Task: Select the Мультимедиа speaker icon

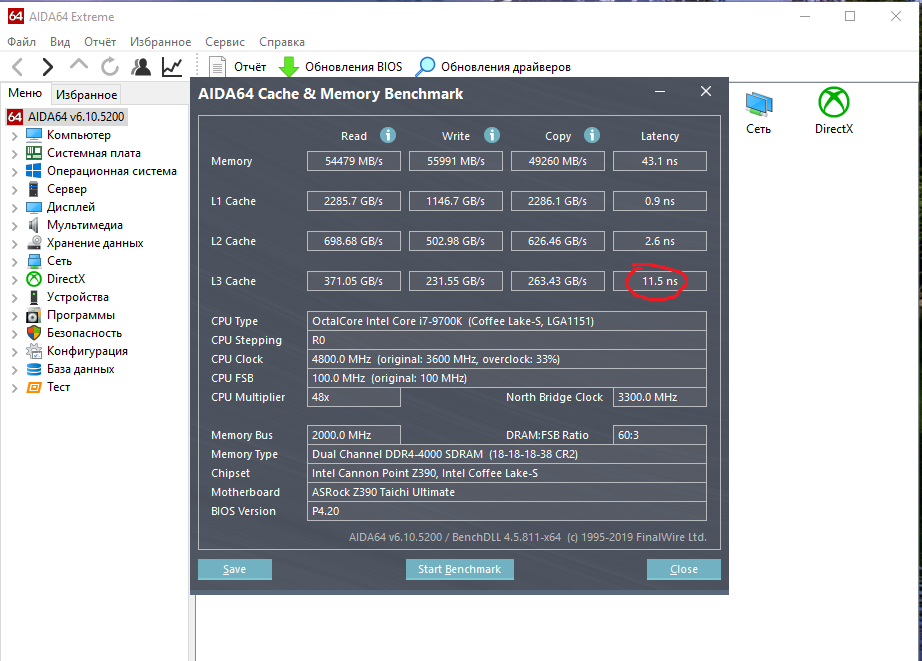Action: pos(34,225)
